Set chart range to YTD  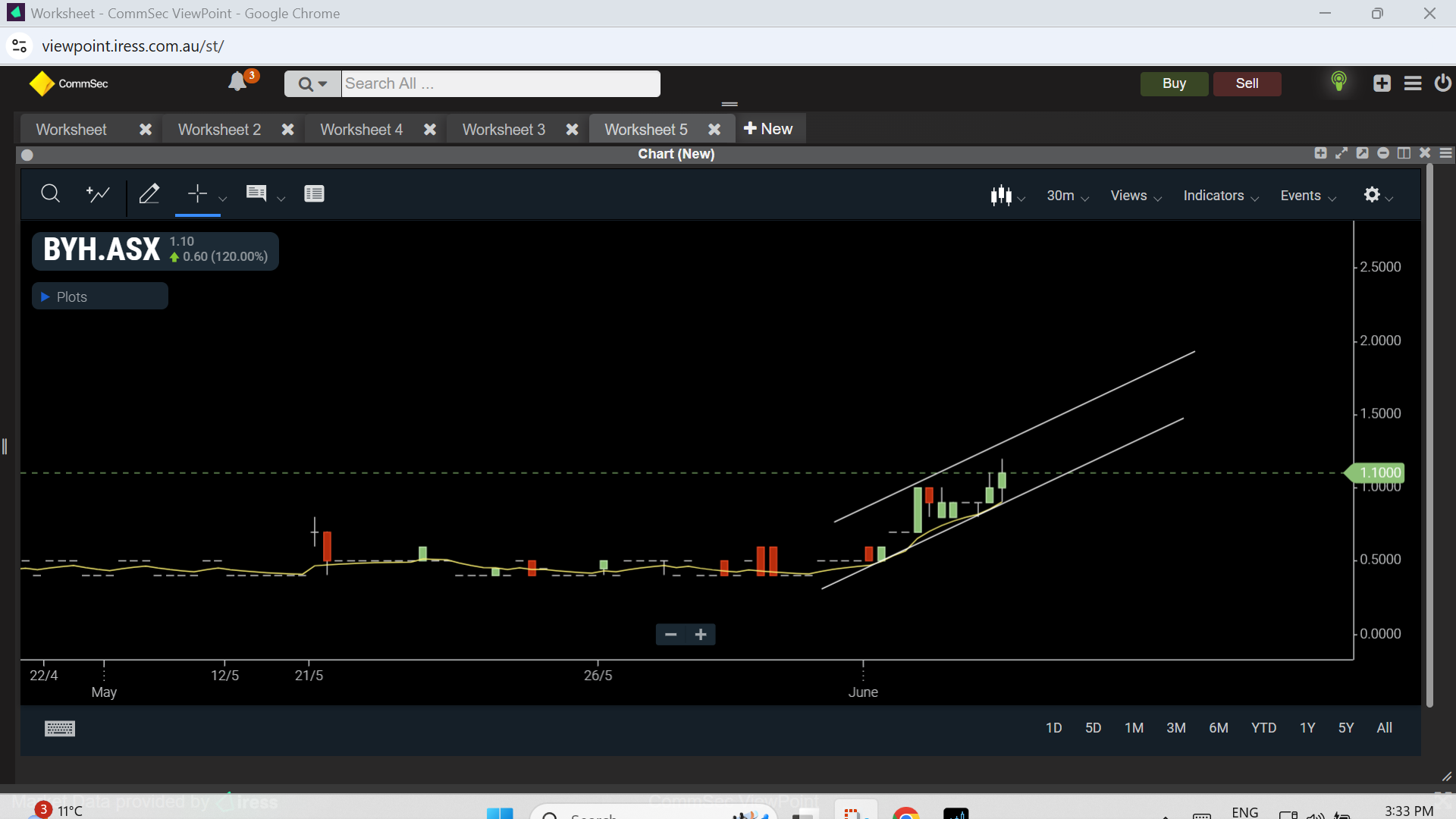coord(1263,728)
